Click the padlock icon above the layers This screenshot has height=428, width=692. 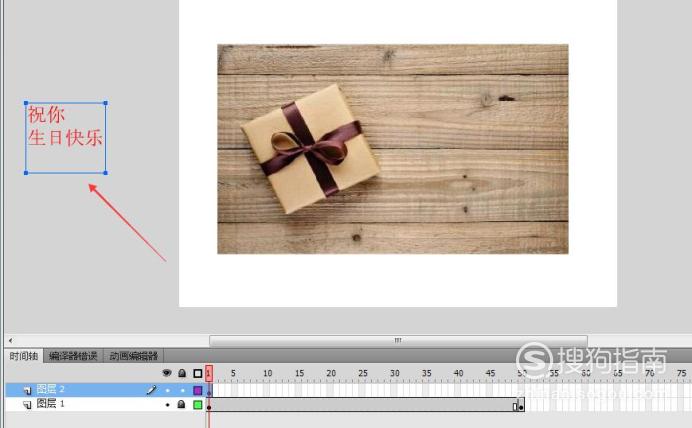tap(182, 373)
